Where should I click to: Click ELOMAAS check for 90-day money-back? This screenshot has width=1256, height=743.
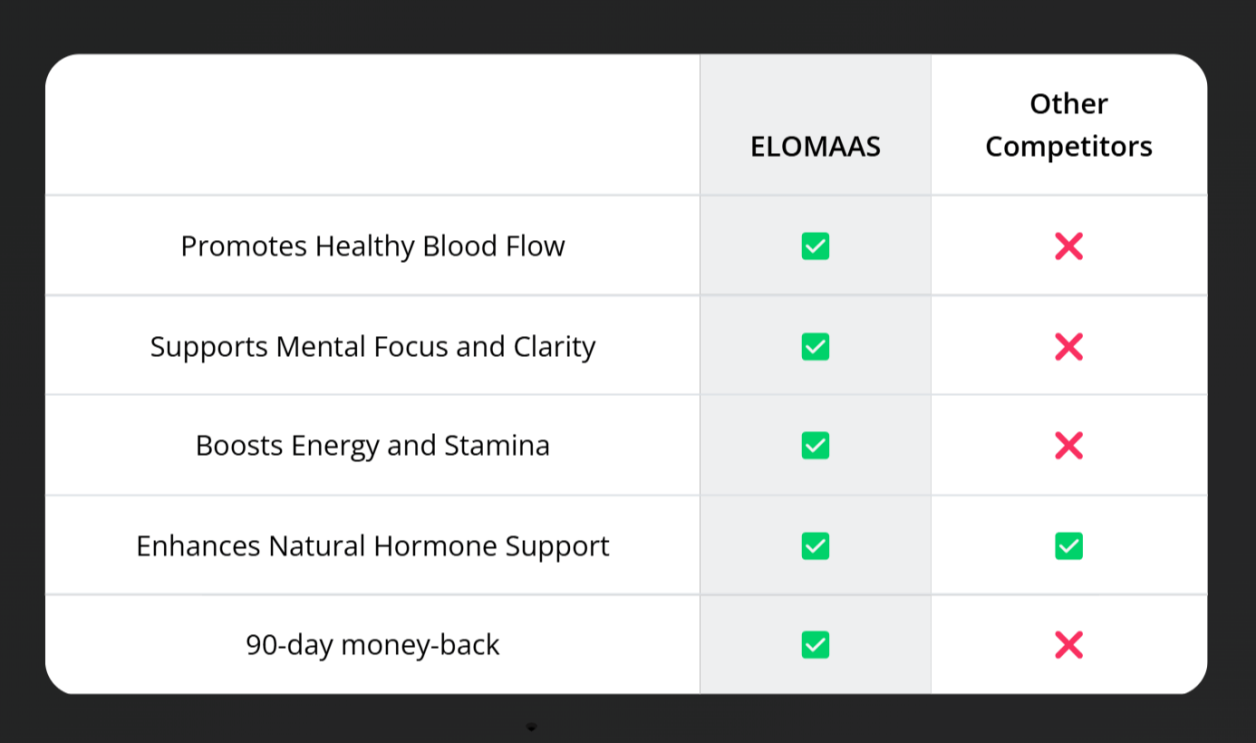(815, 645)
